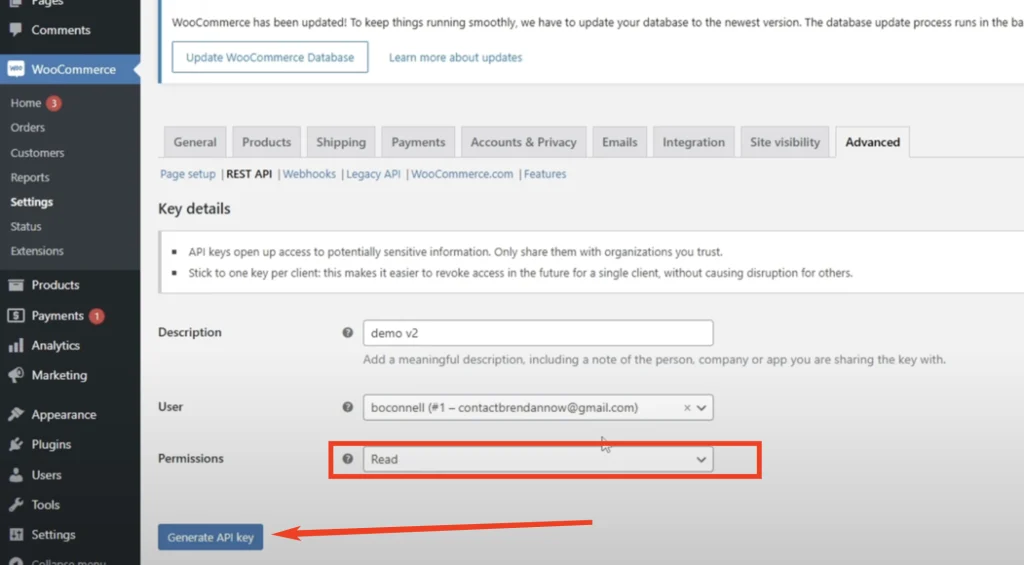Switch to the General settings tab
1024x565 pixels.
pyautogui.click(x=195, y=142)
